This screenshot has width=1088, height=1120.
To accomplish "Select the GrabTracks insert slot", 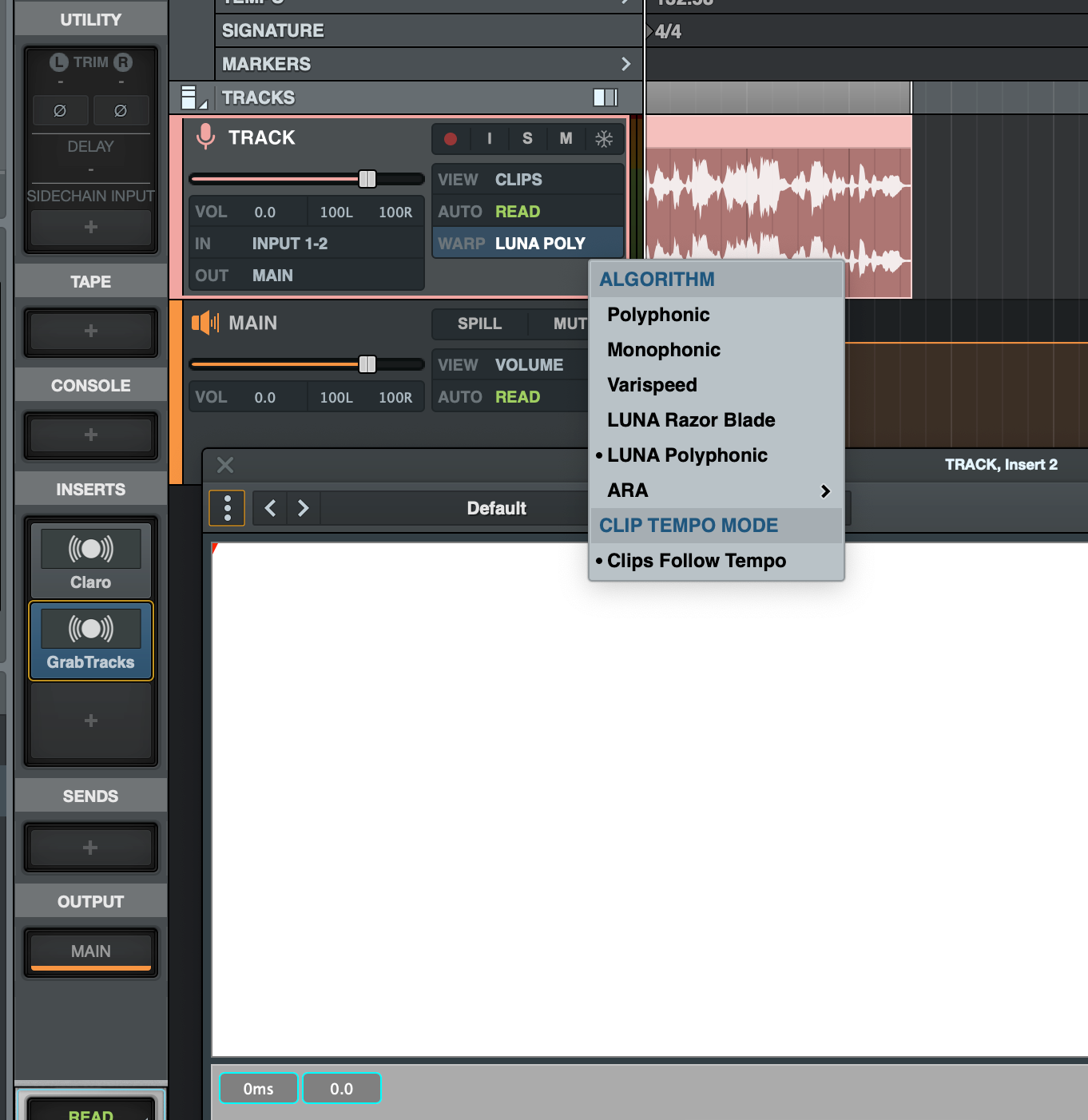I will click(91, 641).
